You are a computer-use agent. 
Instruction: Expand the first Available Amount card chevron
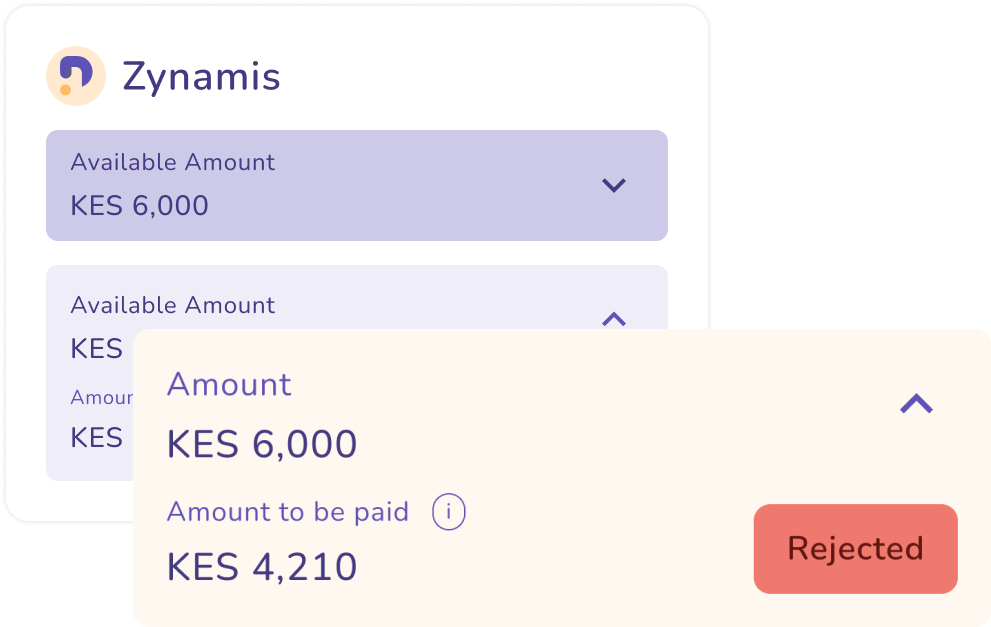click(x=614, y=185)
